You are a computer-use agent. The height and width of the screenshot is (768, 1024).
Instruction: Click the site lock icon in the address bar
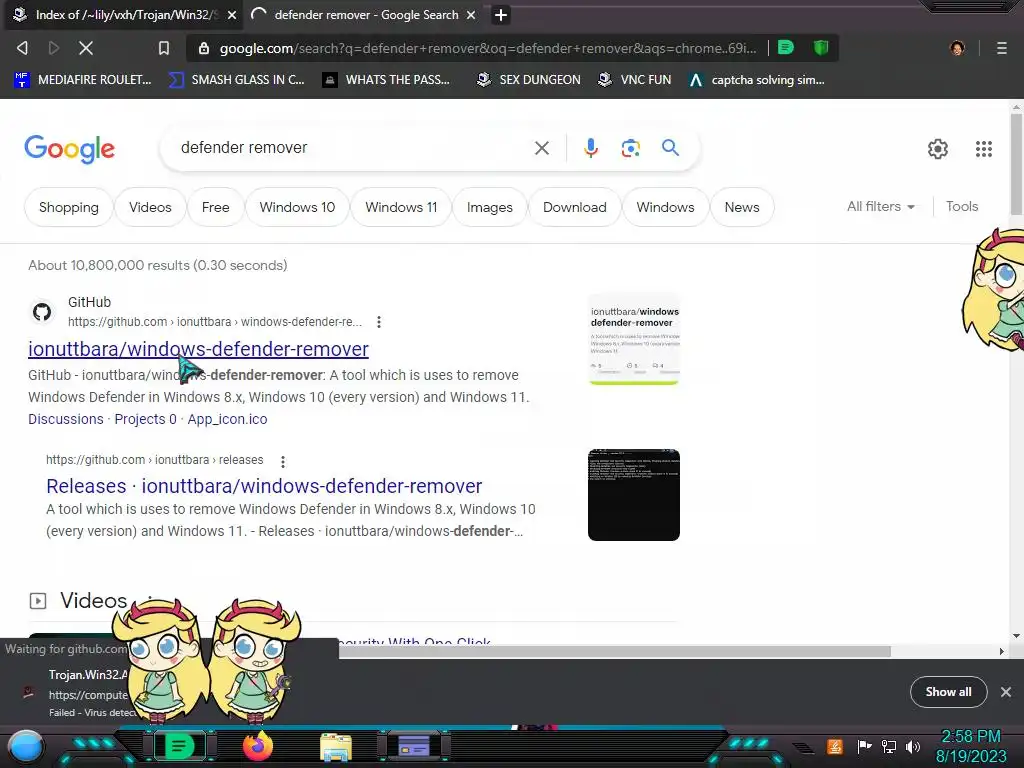point(204,48)
